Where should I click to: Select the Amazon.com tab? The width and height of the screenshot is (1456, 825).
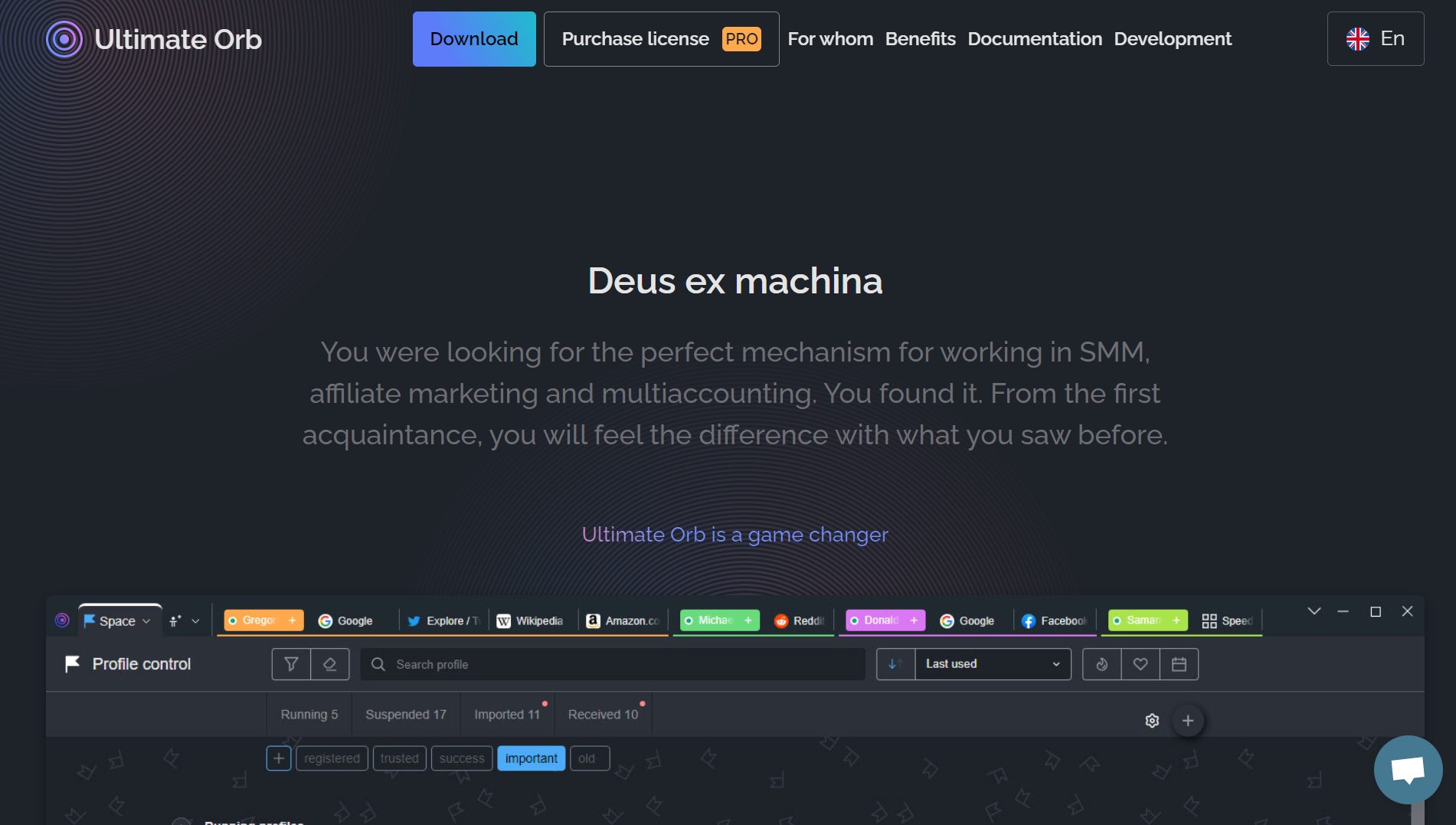(623, 620)
